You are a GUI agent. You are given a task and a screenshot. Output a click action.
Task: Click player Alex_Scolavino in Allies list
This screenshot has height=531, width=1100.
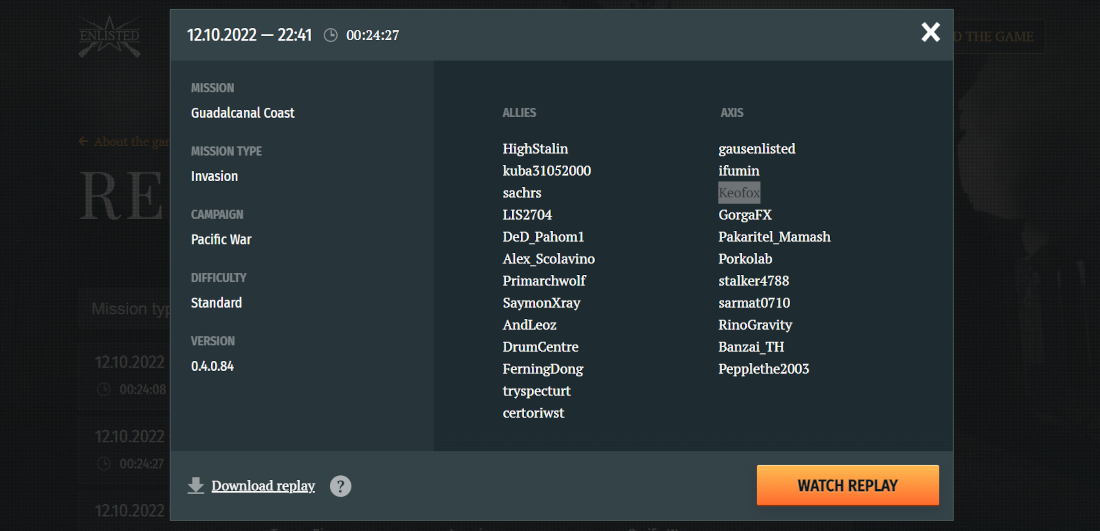[x=549, y=259]
